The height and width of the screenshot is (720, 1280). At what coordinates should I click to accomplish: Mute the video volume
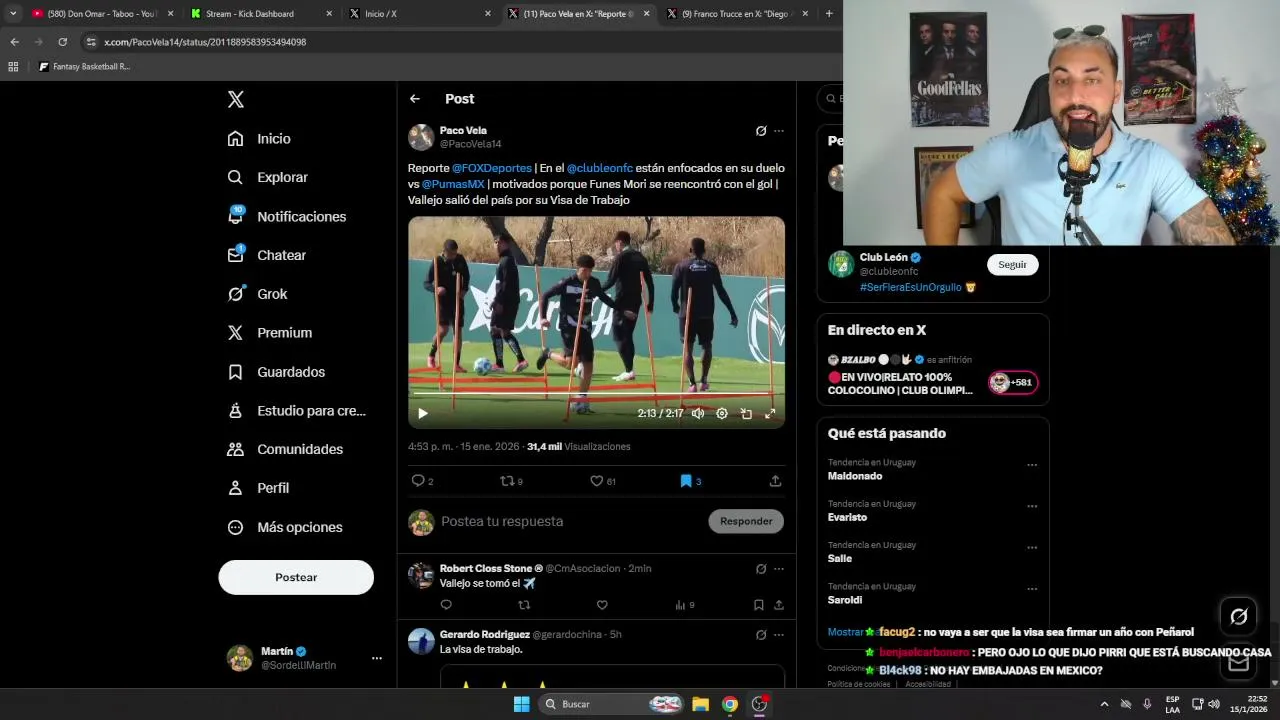point(698,413)
